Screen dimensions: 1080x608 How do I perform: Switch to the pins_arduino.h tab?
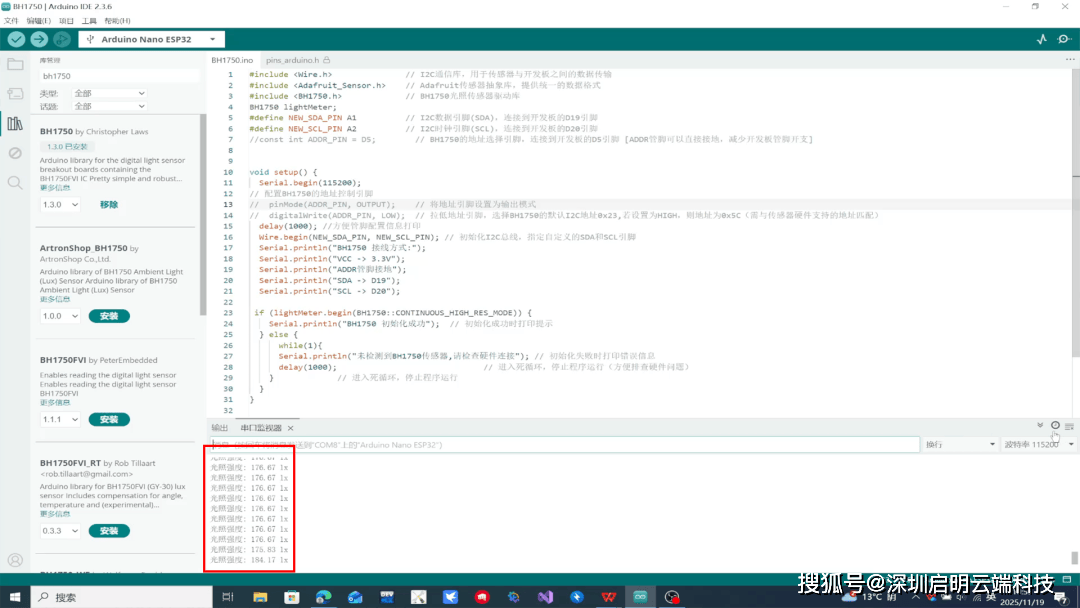(293, 61)
